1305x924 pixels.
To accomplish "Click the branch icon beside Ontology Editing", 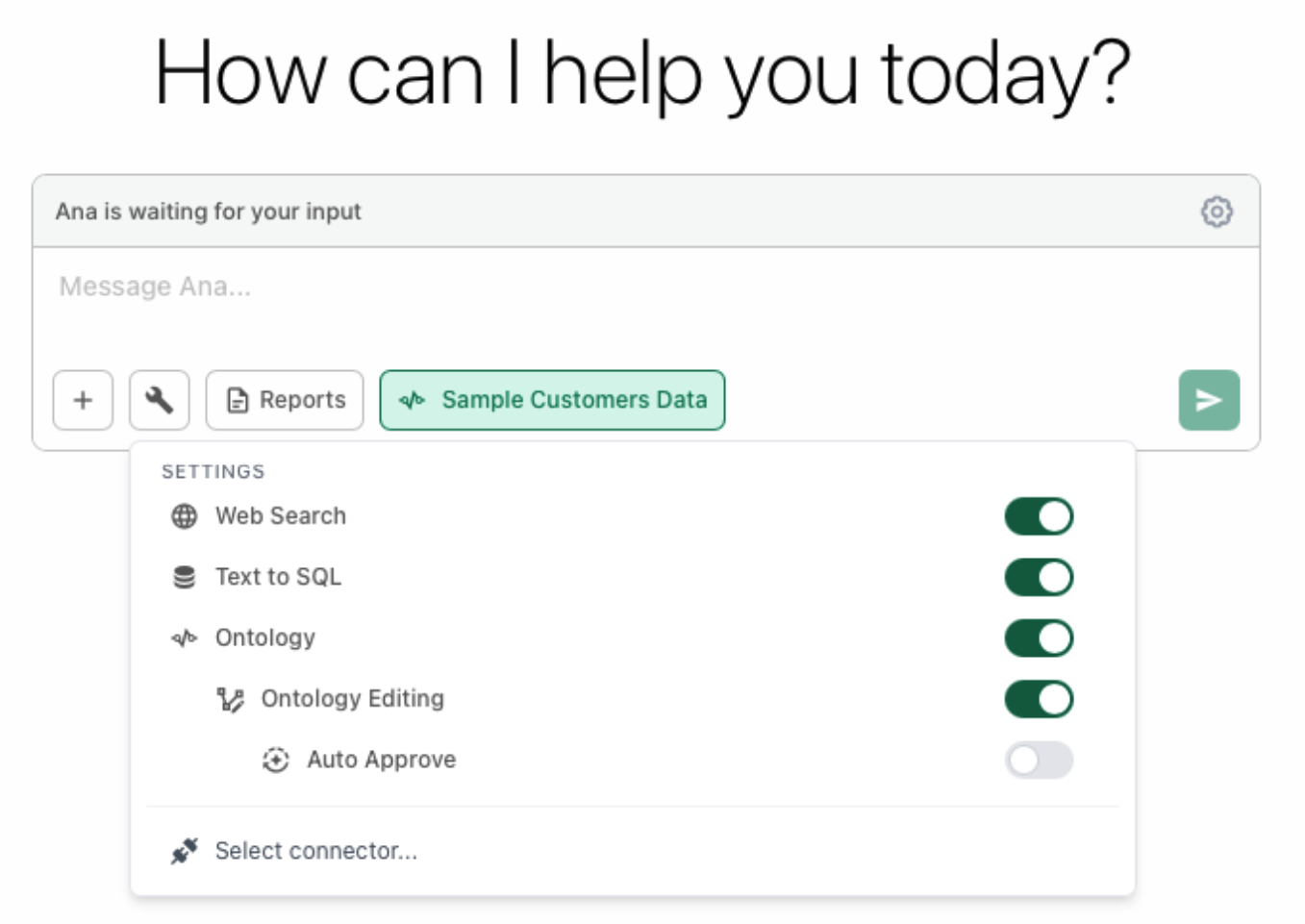I will 231,699.
